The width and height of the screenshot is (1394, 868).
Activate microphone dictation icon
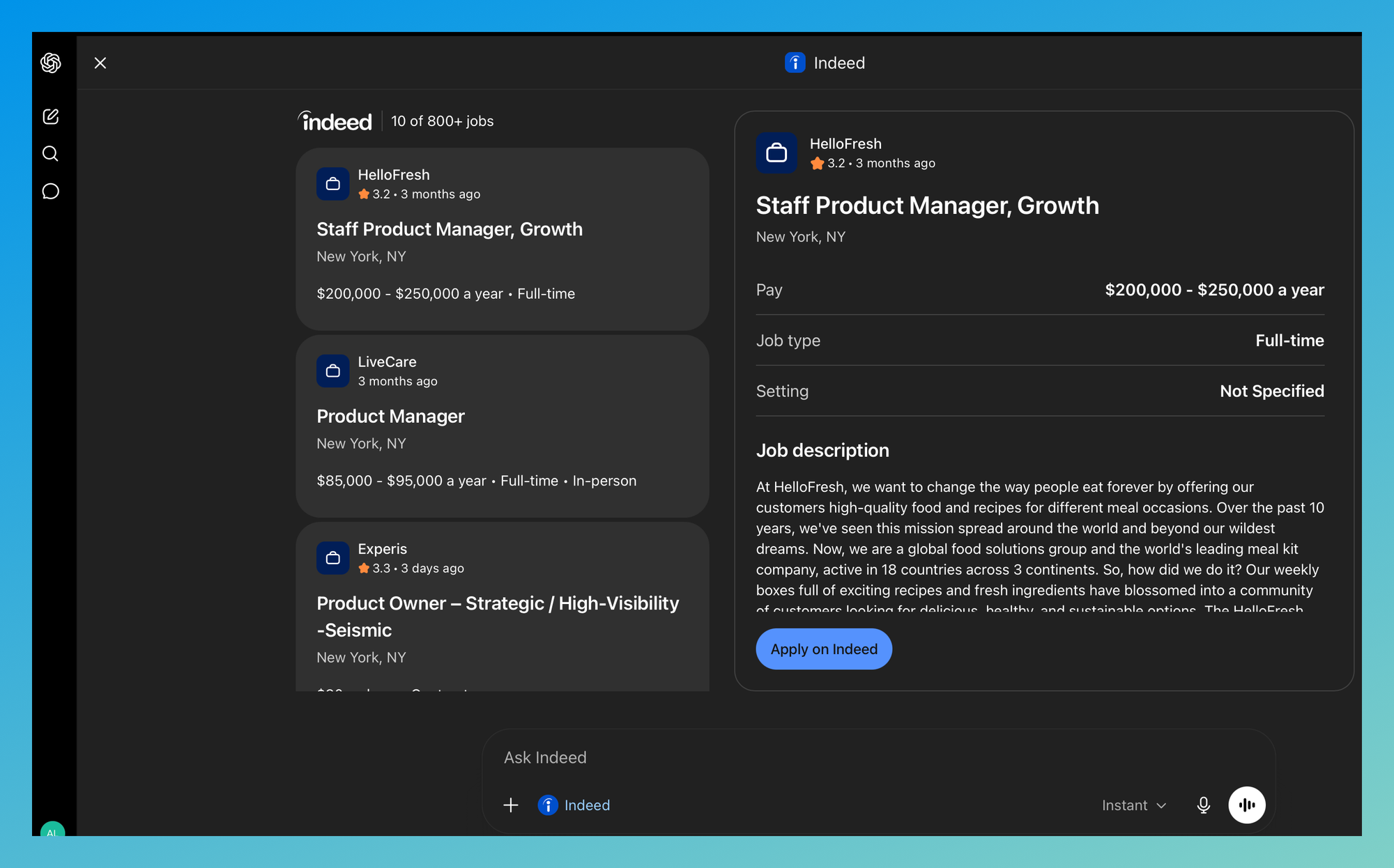point(1204,805)
